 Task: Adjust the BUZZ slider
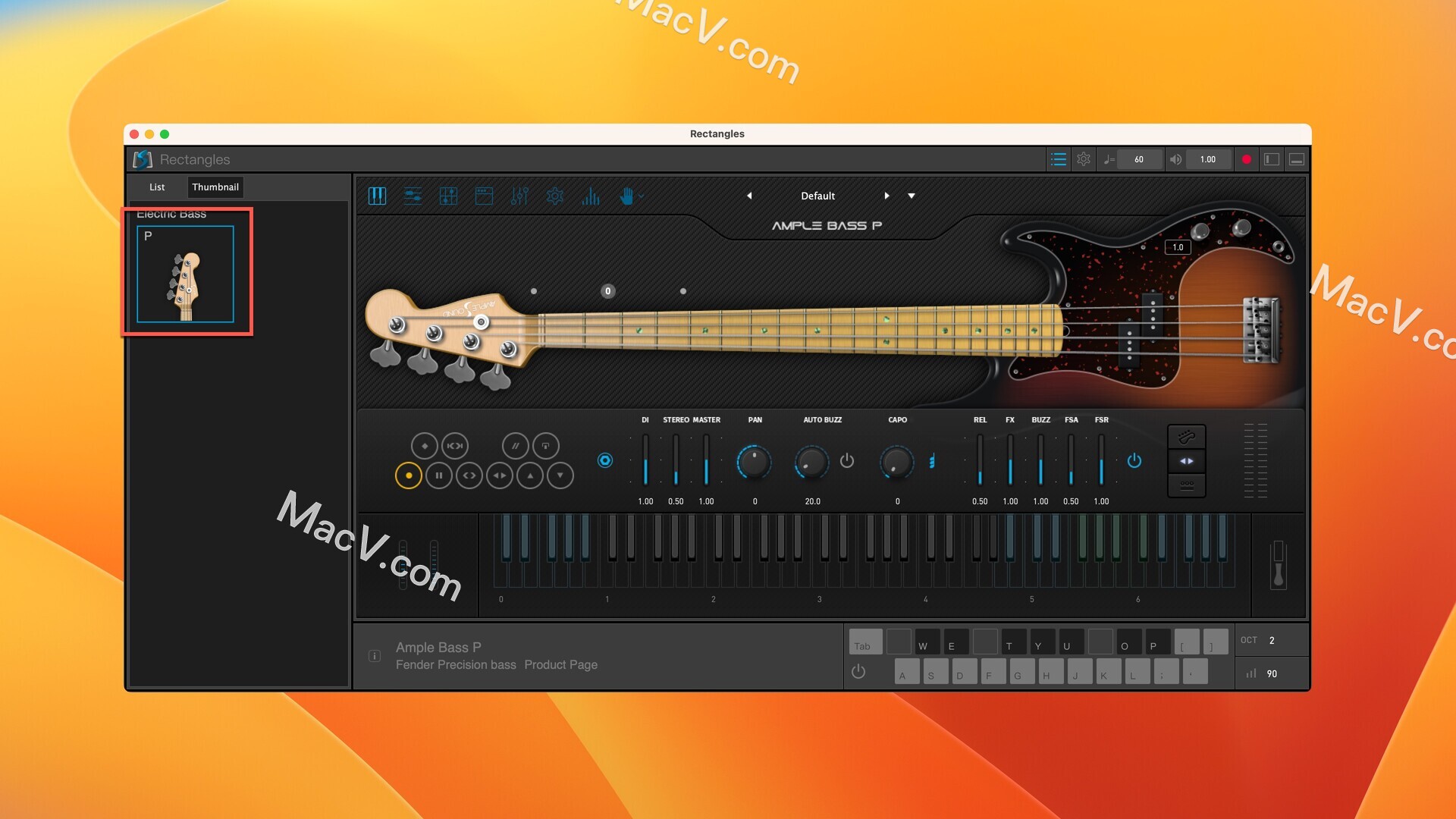1040,460
